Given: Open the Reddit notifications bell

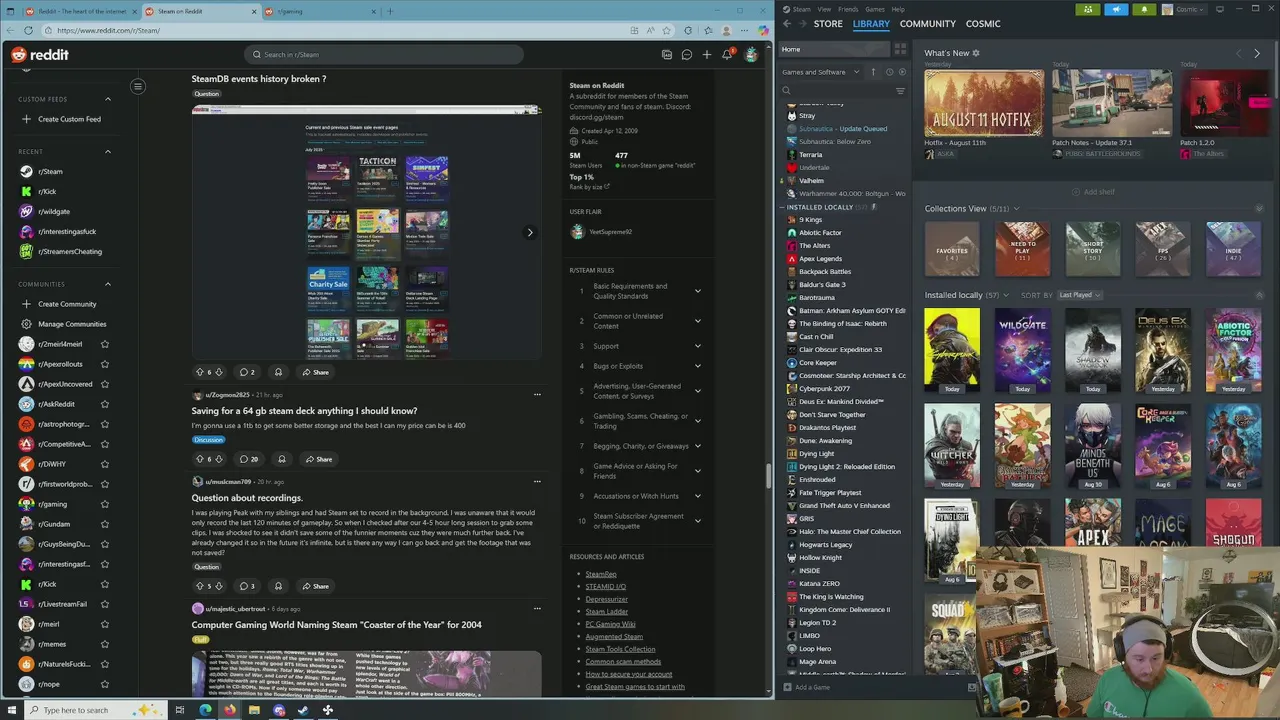Looking at the screenshot, I should 727,55.
